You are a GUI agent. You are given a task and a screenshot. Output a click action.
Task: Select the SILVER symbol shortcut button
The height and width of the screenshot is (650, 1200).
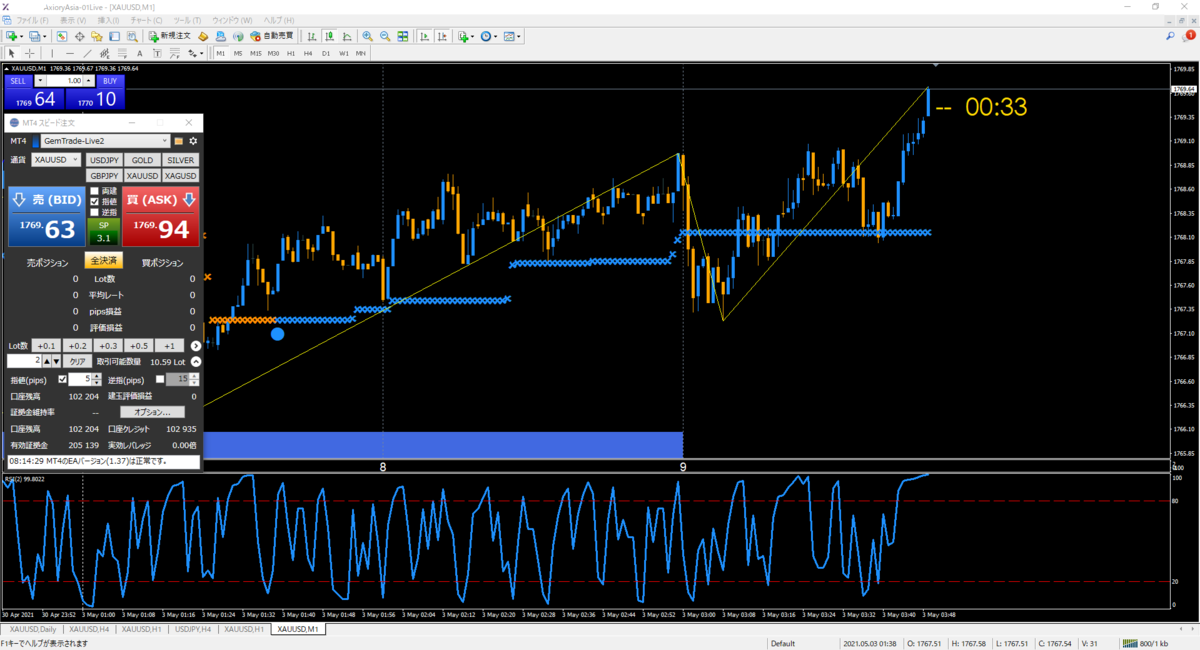click(181, 160)
